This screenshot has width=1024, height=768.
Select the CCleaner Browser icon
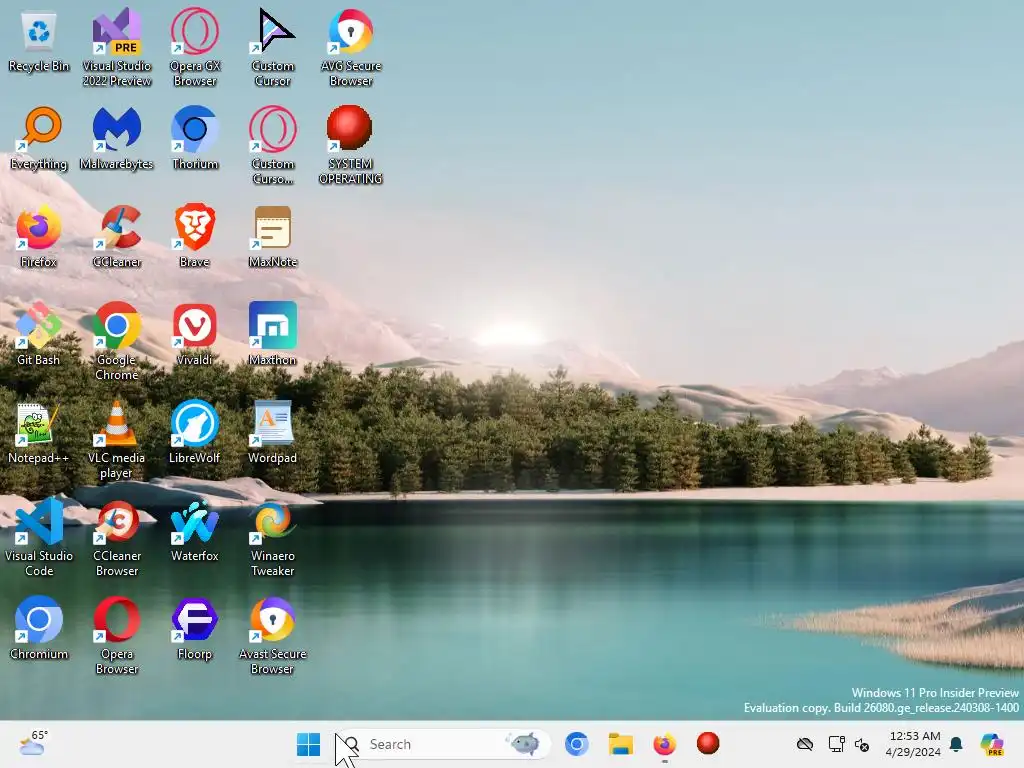tap(117, 537)
